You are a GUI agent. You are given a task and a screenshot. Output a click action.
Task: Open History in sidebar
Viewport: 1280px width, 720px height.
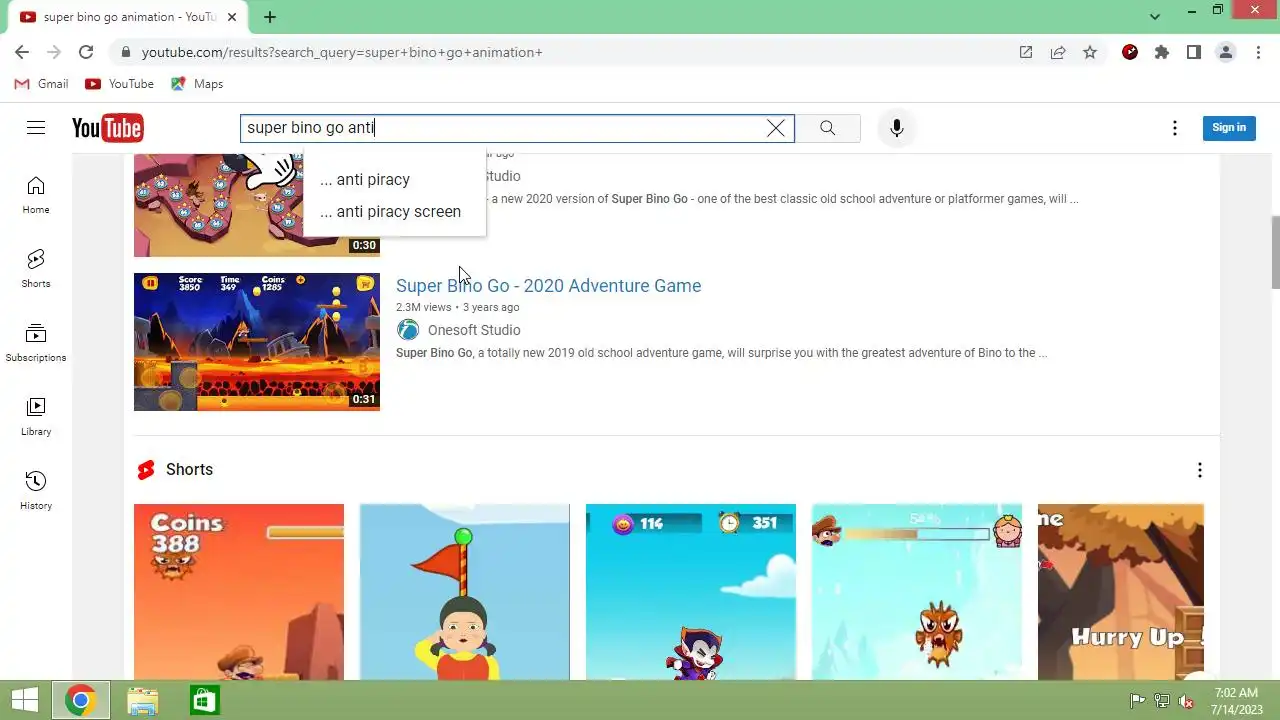[36, 491]
